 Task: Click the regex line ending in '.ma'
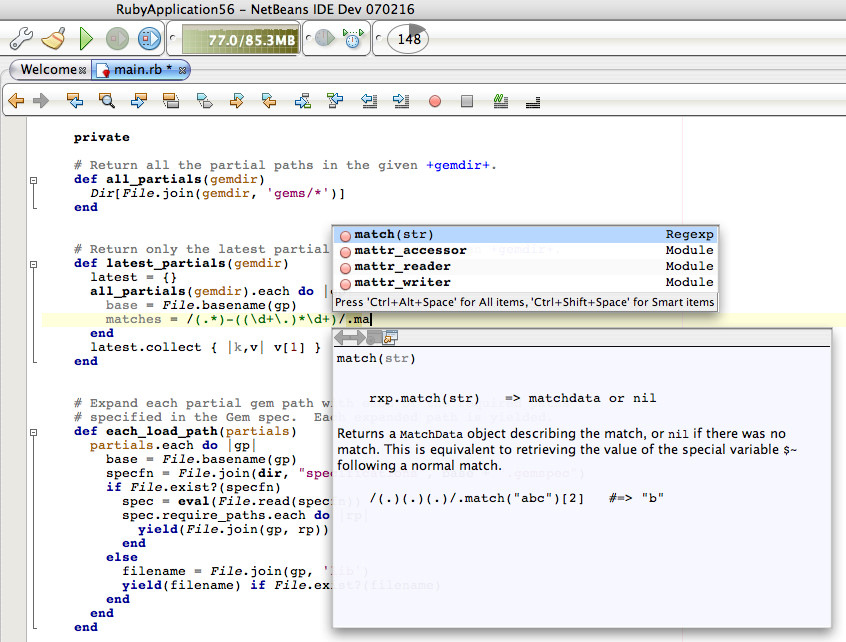(238, 319)
